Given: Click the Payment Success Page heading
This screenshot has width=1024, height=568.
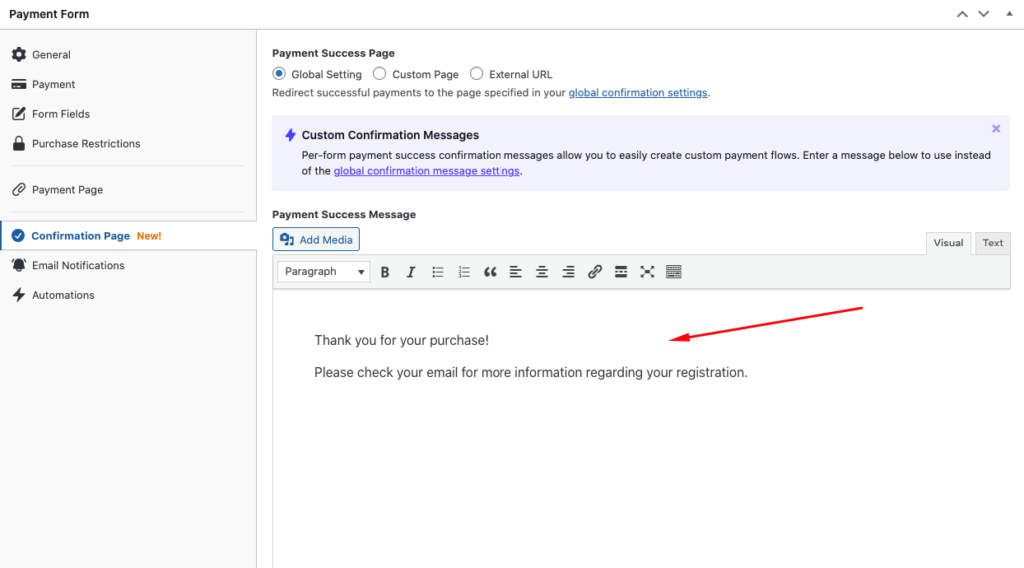Looking at the screenshot, I should 333,53.
